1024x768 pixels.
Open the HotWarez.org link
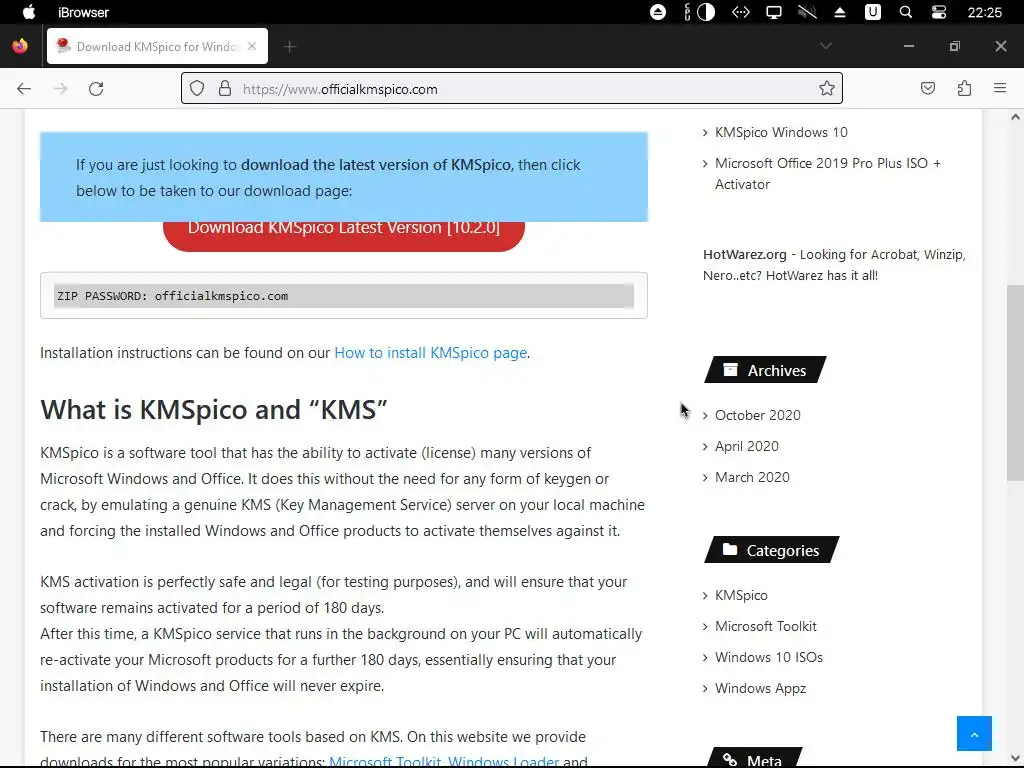coord(744,255)
